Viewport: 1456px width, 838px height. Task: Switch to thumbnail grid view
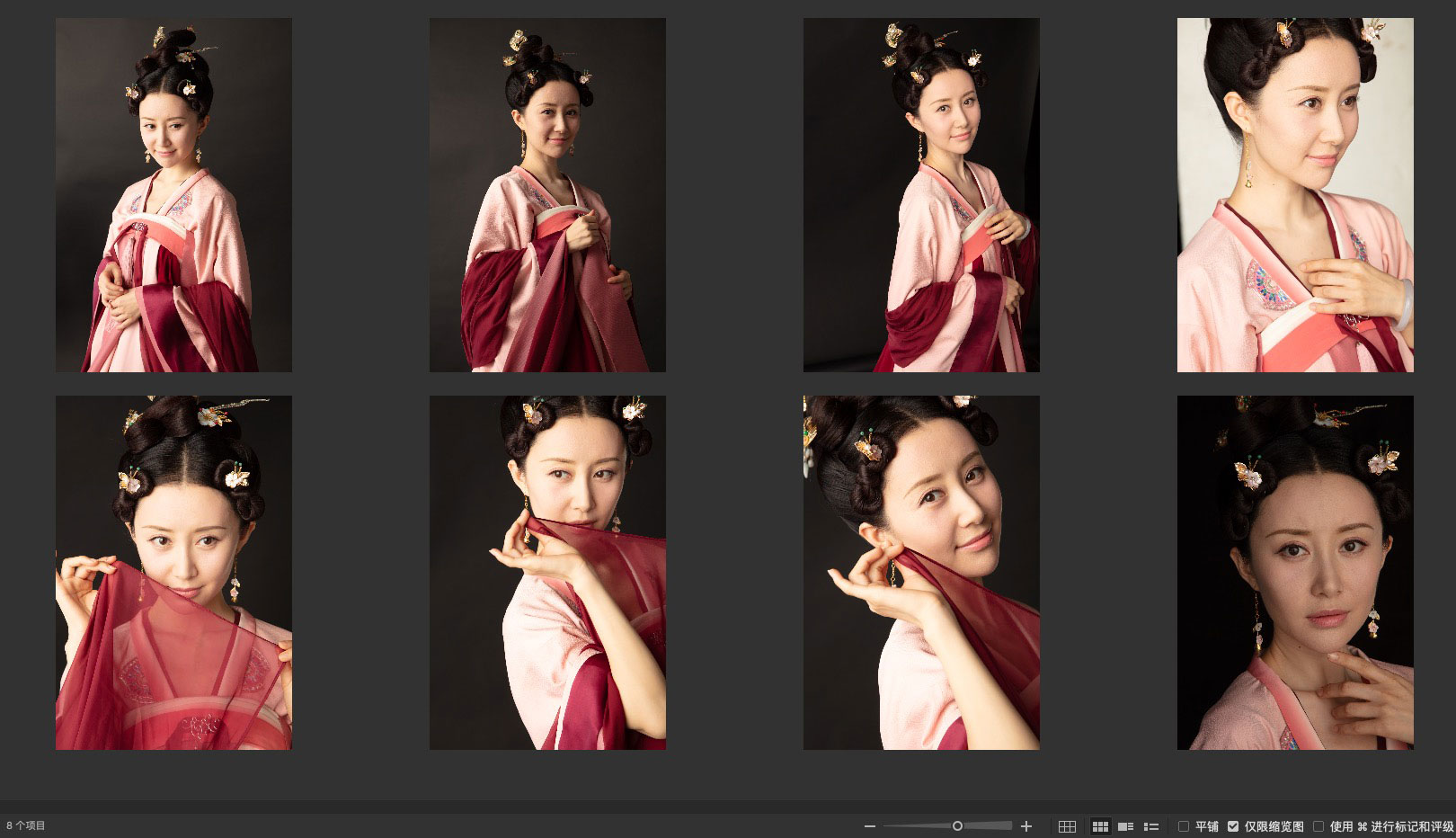(1100, 826)
